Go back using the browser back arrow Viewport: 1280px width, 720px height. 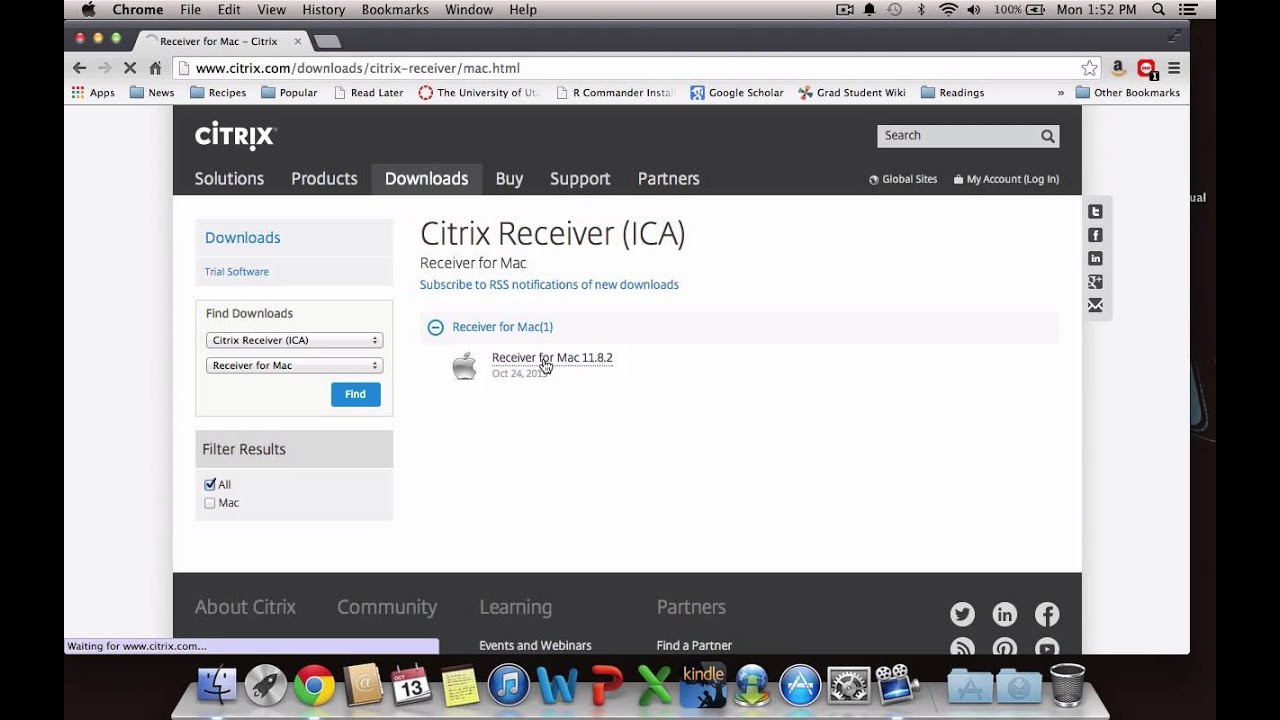(80, 68)
